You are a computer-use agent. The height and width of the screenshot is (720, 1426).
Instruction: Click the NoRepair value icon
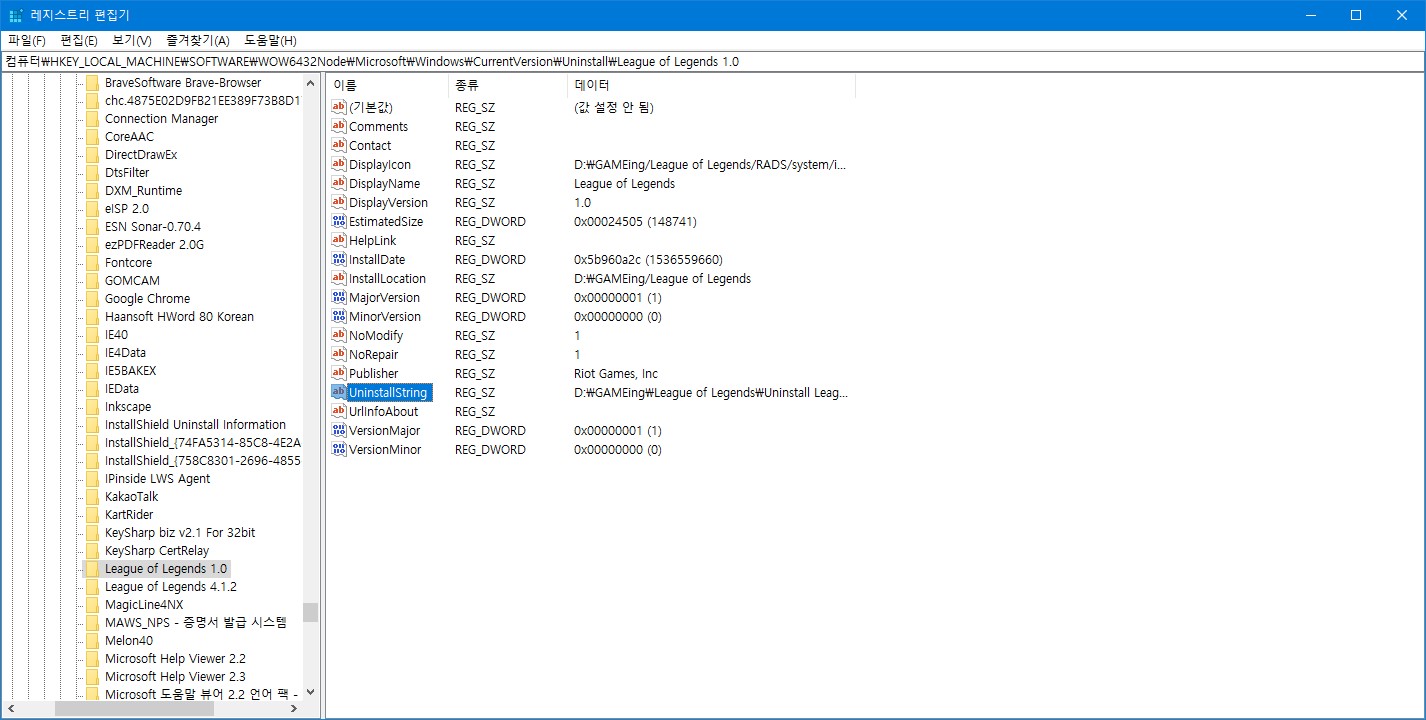pyautogui.click(x=339, y=354)
